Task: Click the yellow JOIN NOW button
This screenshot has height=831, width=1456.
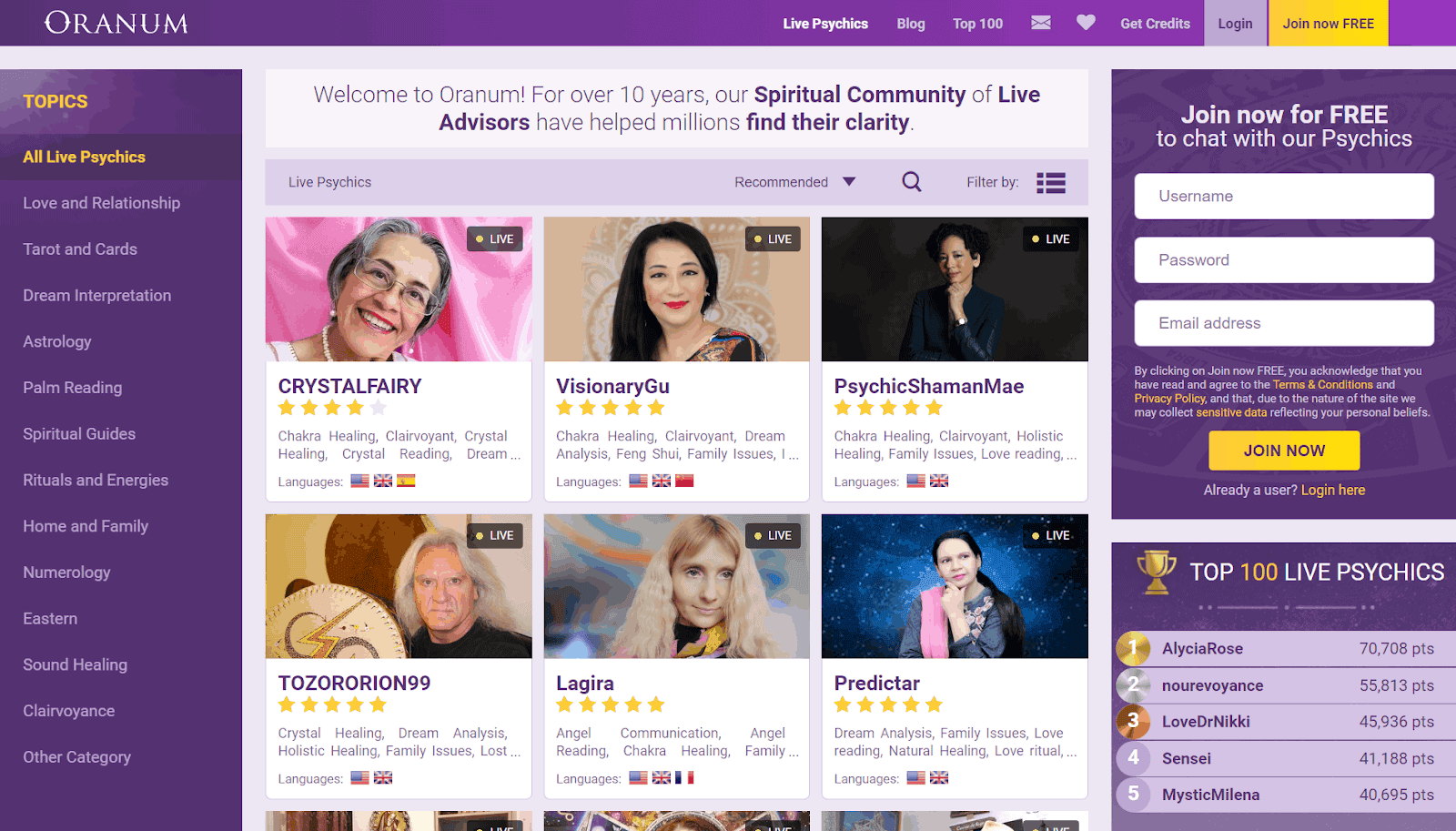Action: (1284, 451)
